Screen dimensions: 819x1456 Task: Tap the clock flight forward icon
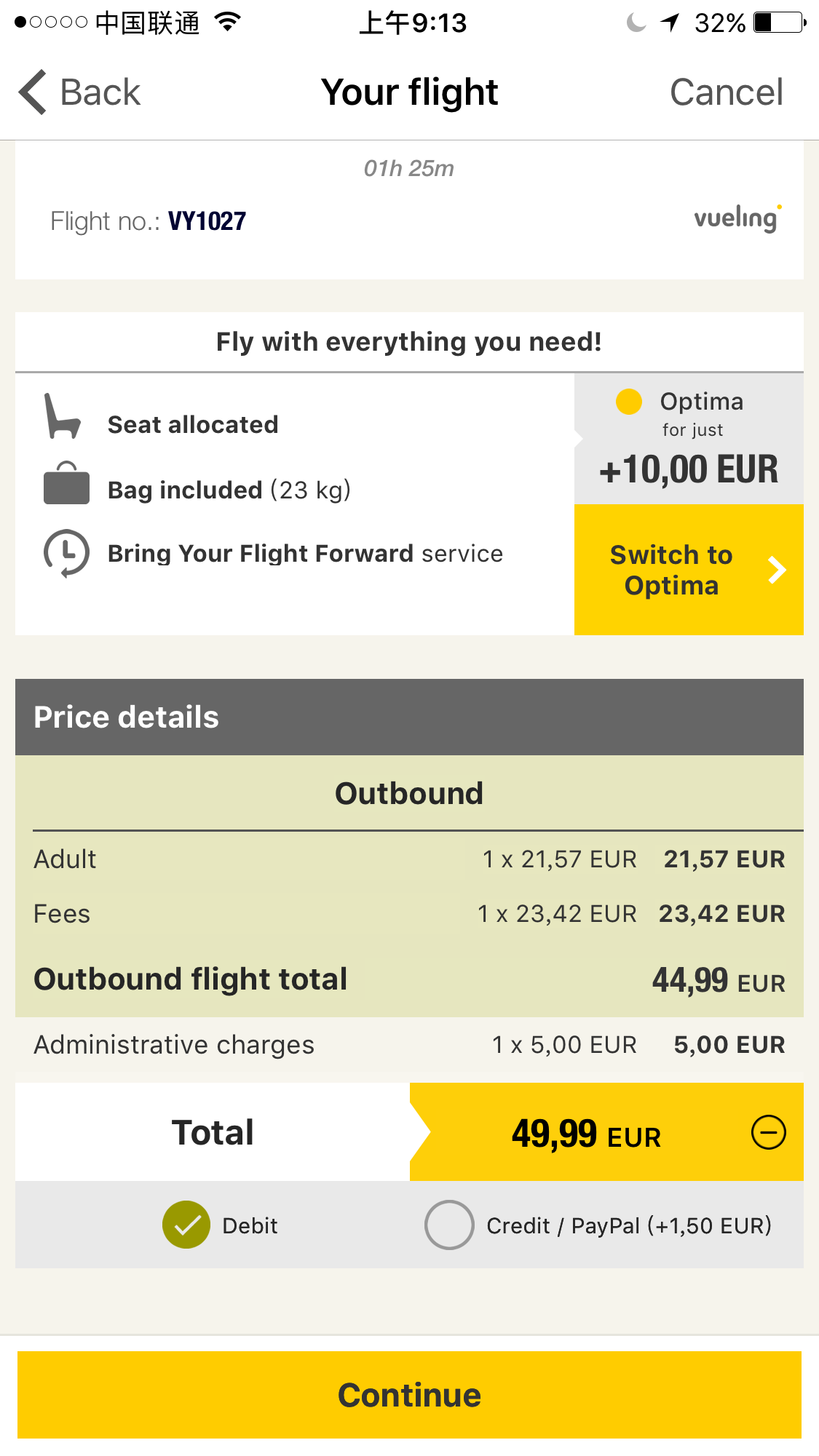pos(66,553)
